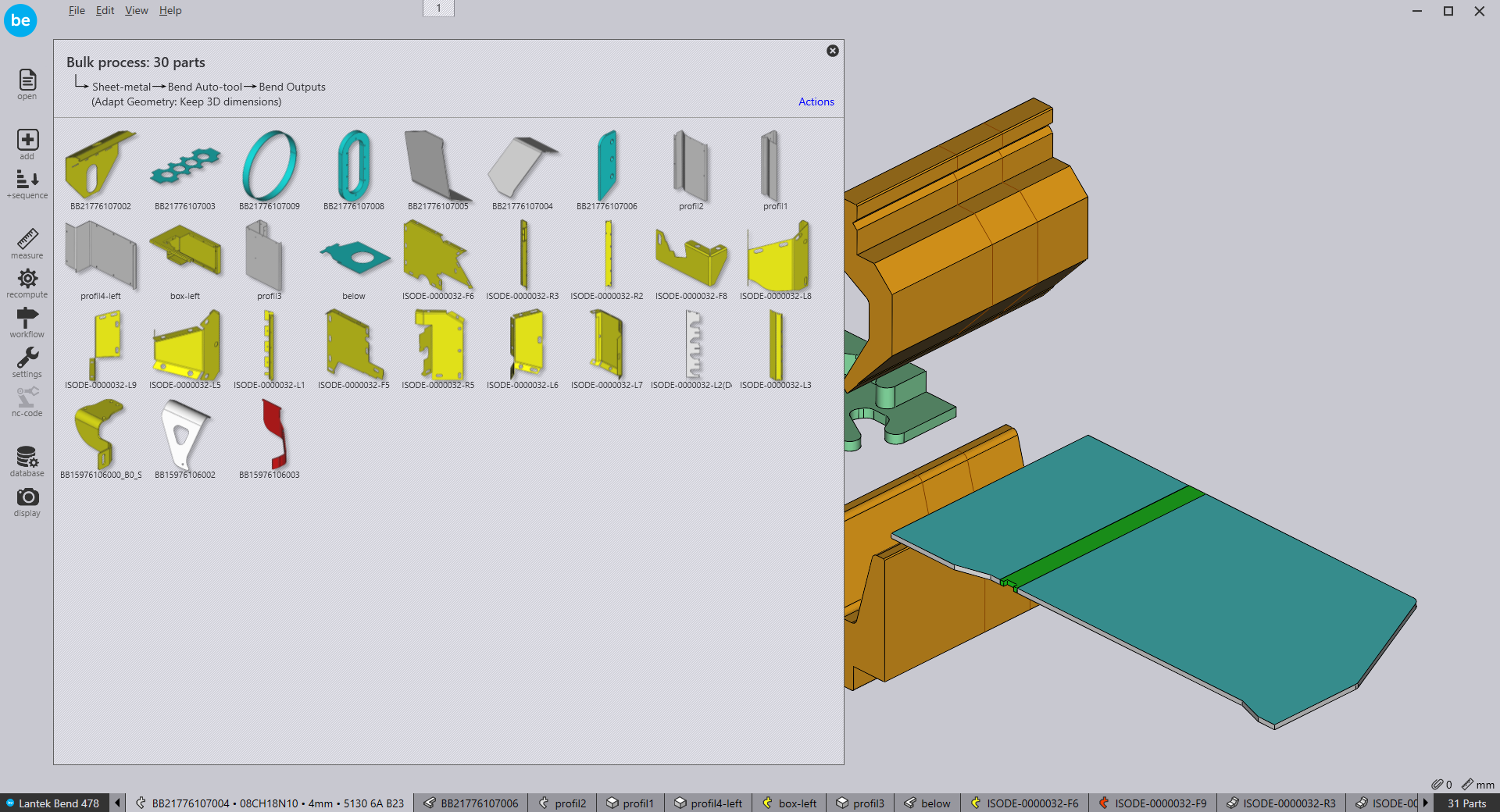Open the workflow signpost tool

coord(27,319)
